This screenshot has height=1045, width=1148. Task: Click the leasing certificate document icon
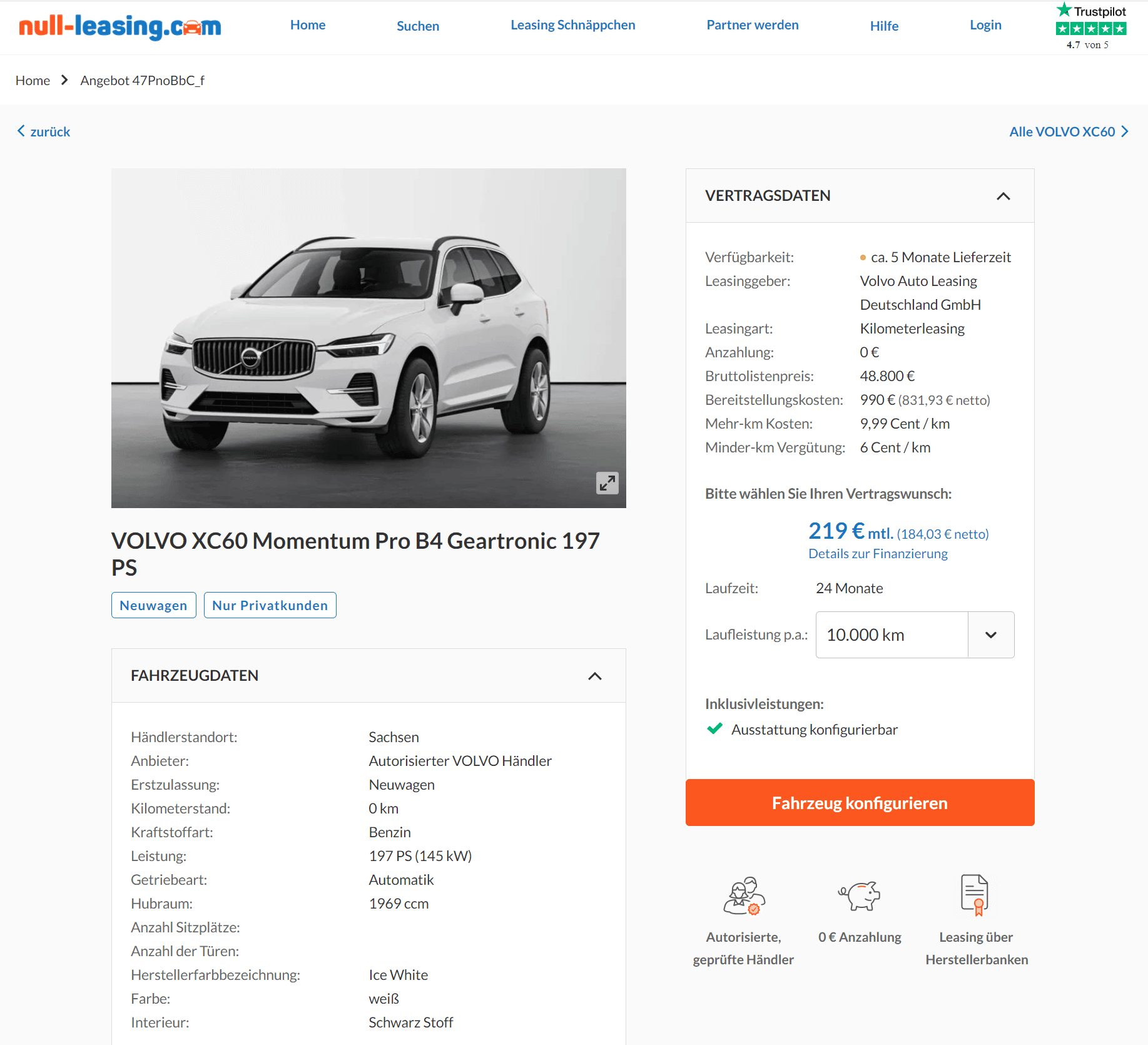975,895
